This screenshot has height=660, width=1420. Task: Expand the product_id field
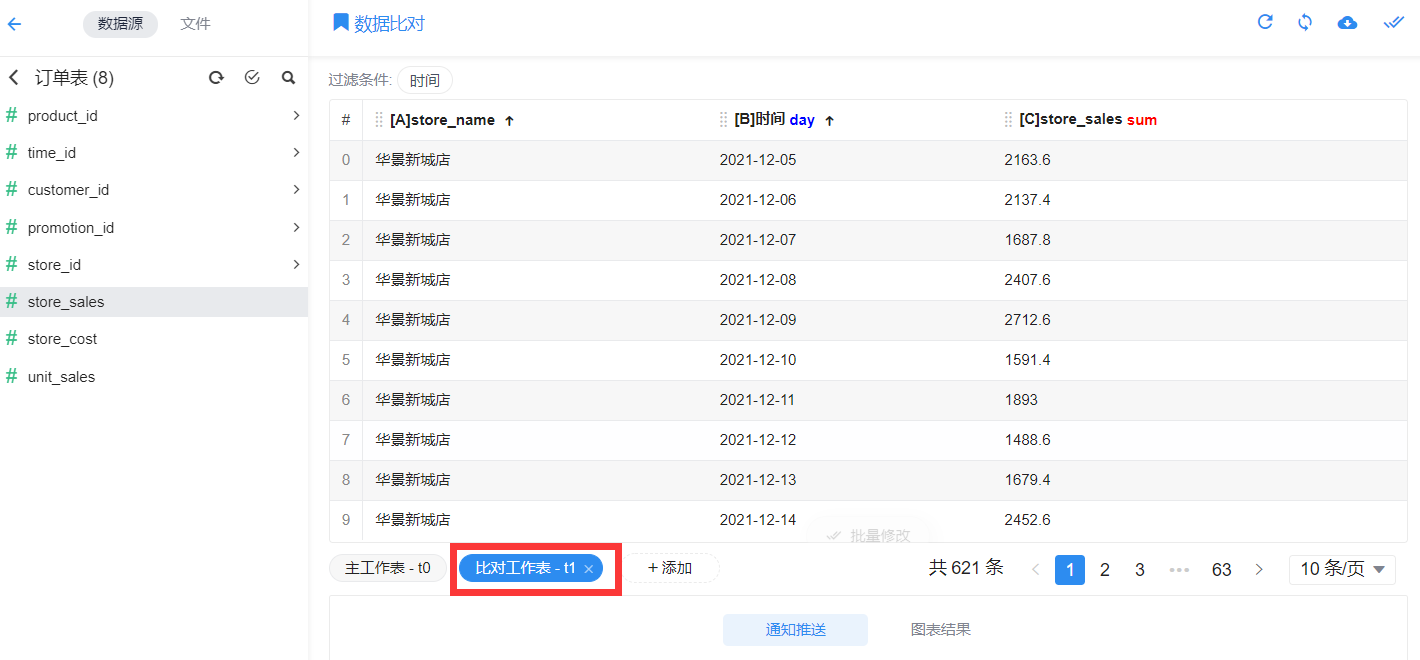pos(296,115)
